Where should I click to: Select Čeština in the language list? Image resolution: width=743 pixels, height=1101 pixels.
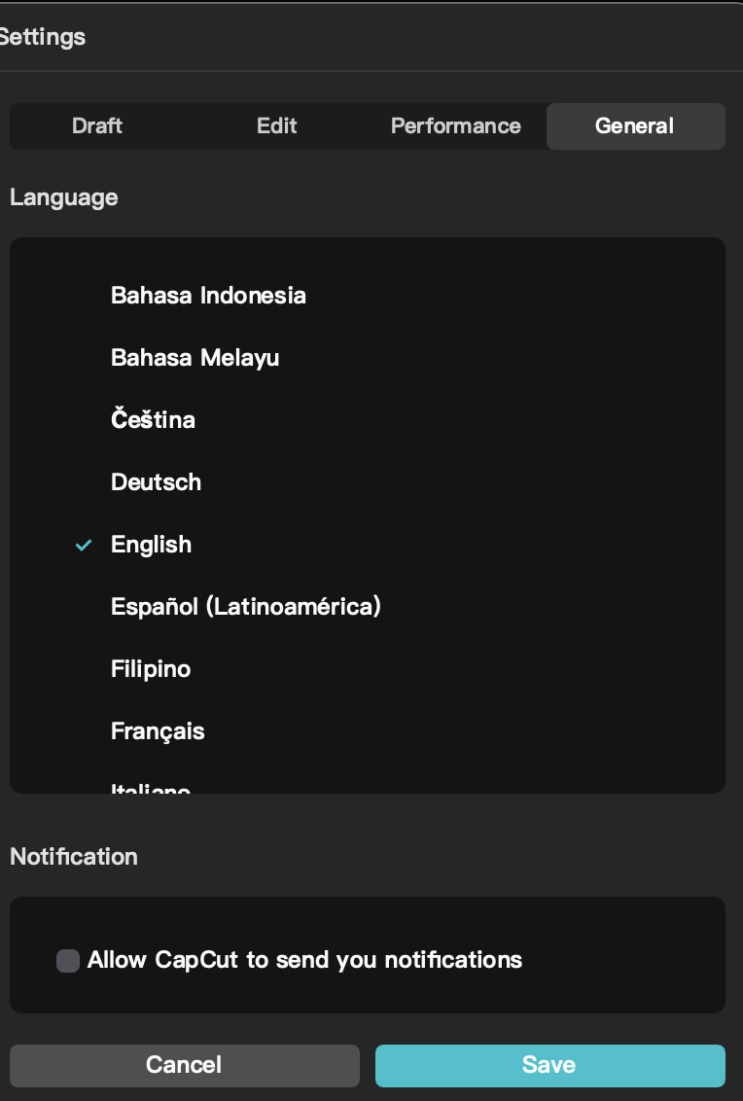(153, 420)
